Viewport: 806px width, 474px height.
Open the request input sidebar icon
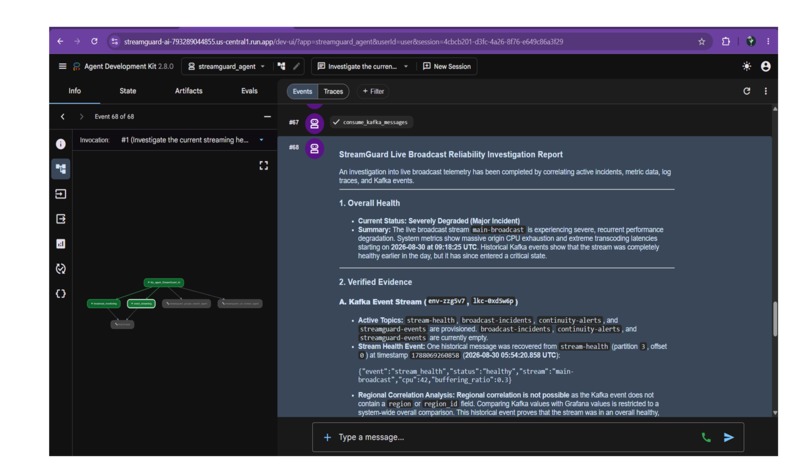coord(61,194)
